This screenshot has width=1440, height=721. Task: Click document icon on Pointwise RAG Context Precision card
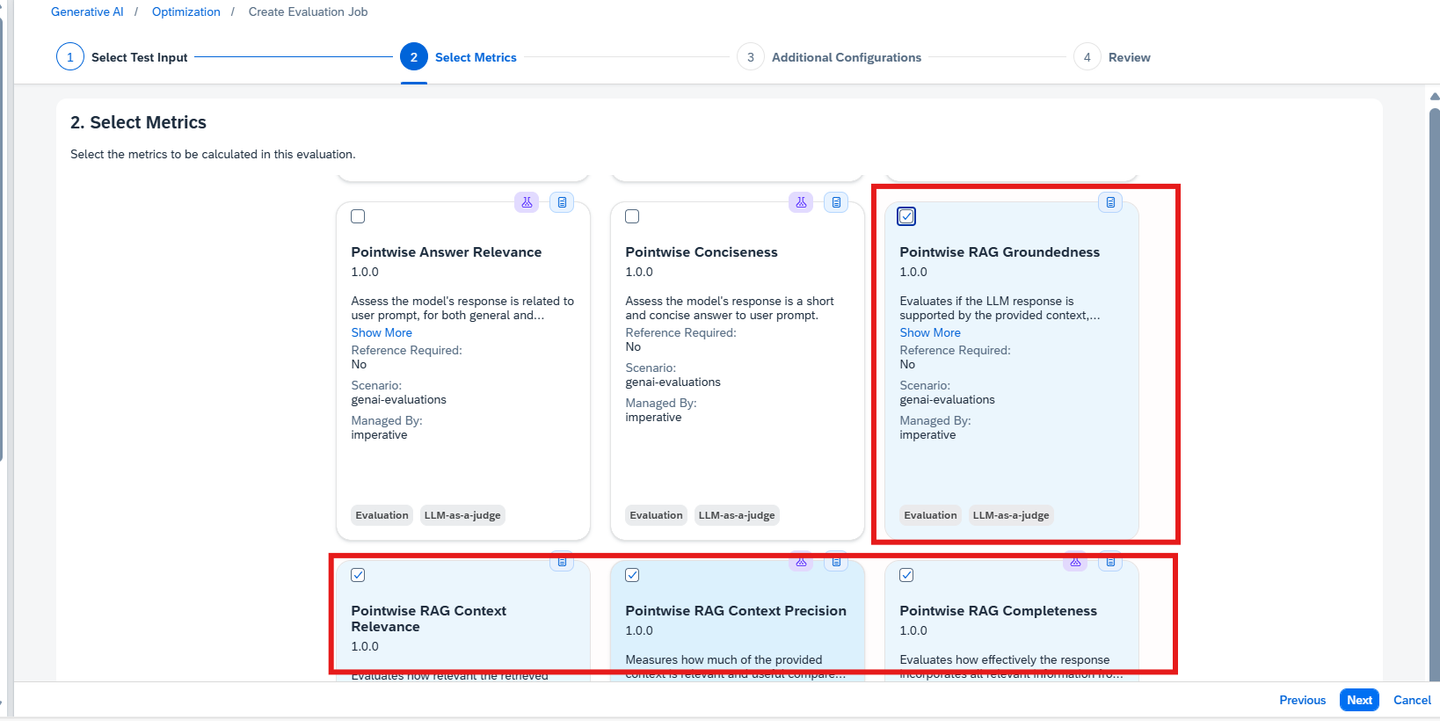pyautogui.click(x=836, y=561)
